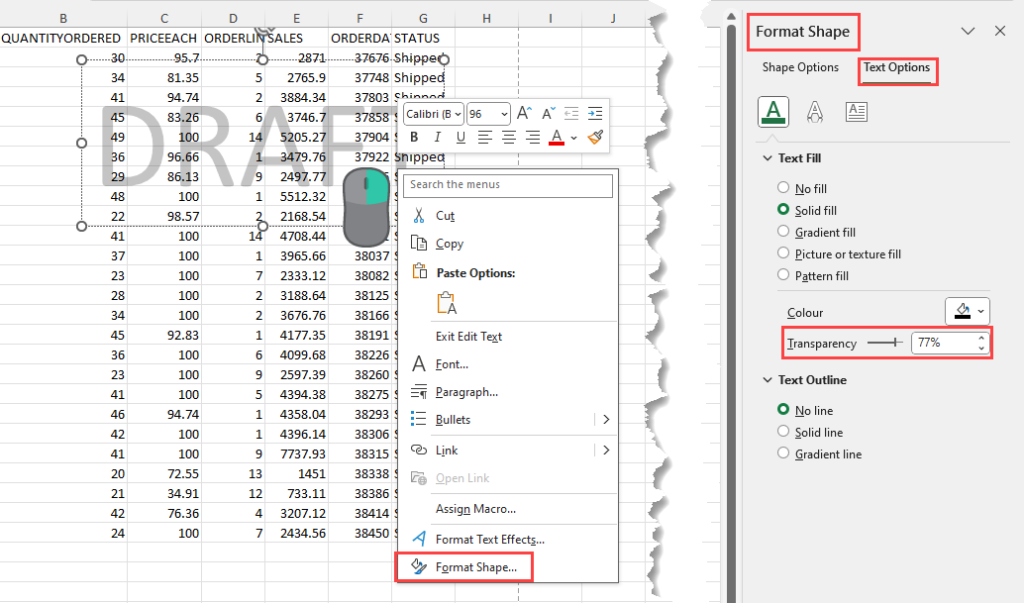The image size is (1024, 603).
Task: Click the Search the menus box
Action: (508, 185)
